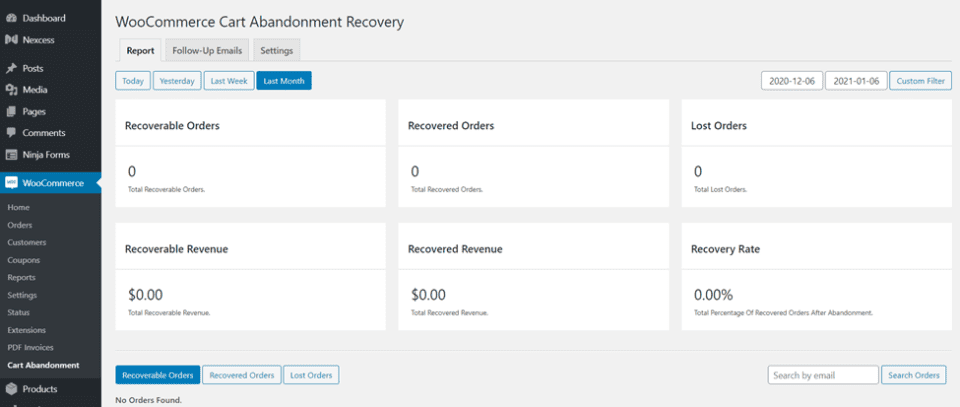Click the Posts pushpin icon

[11, 68]
